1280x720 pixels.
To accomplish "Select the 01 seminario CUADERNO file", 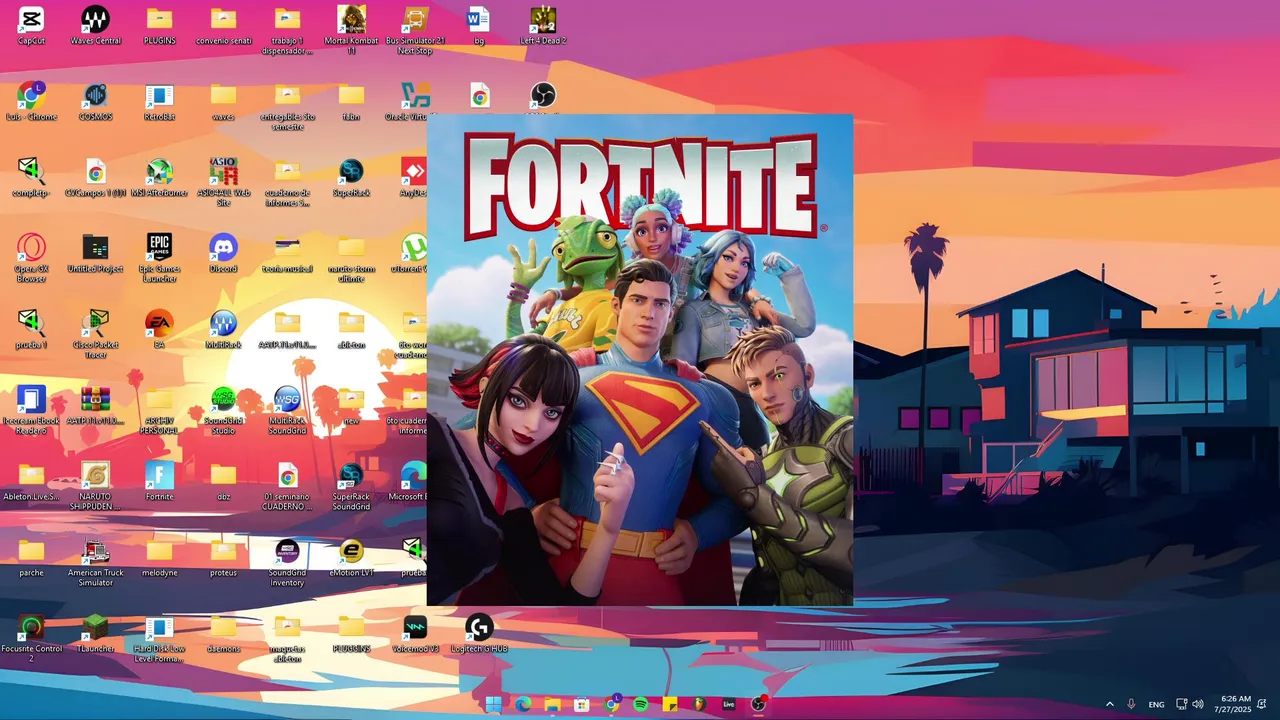I will [x=287, y=486].
